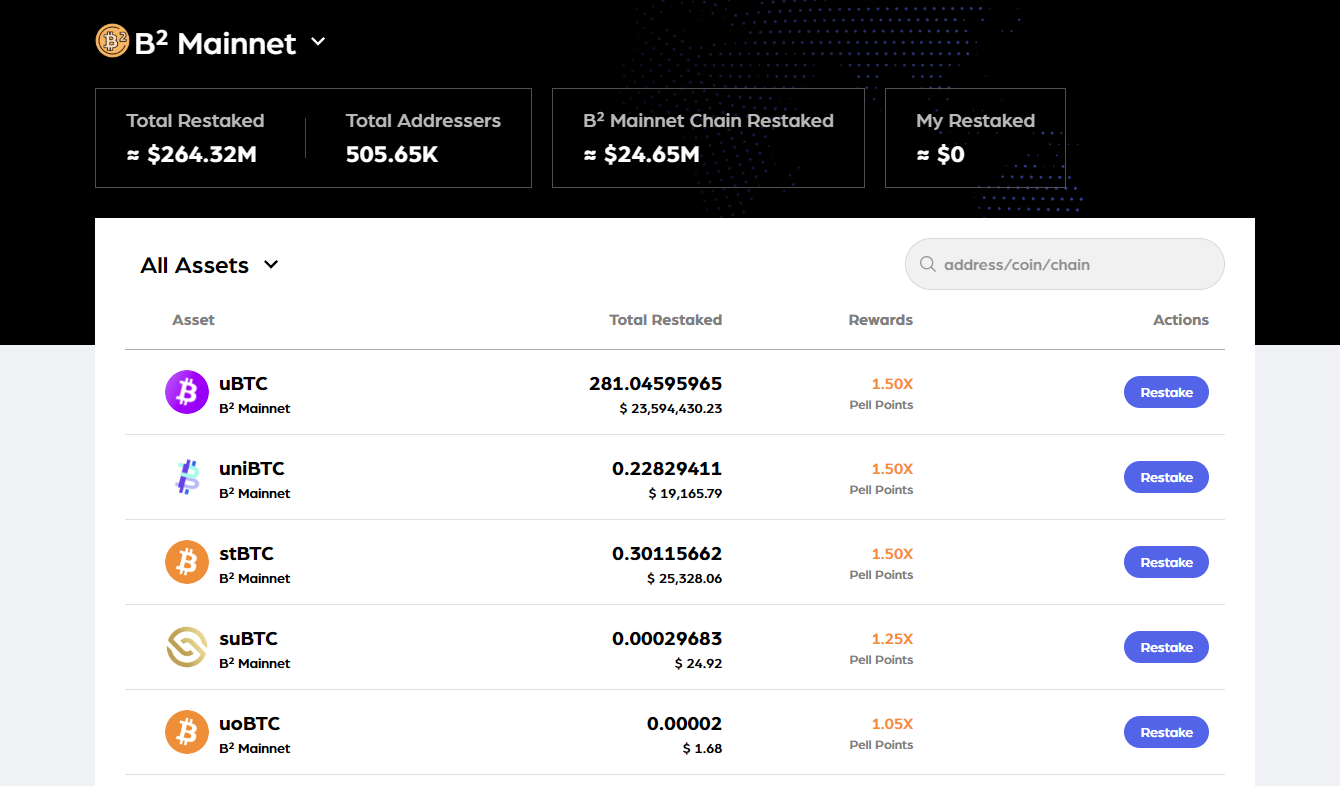Click the My Restaked label
The width and height of the screenshot is (1340, 786).
point(975,120)
